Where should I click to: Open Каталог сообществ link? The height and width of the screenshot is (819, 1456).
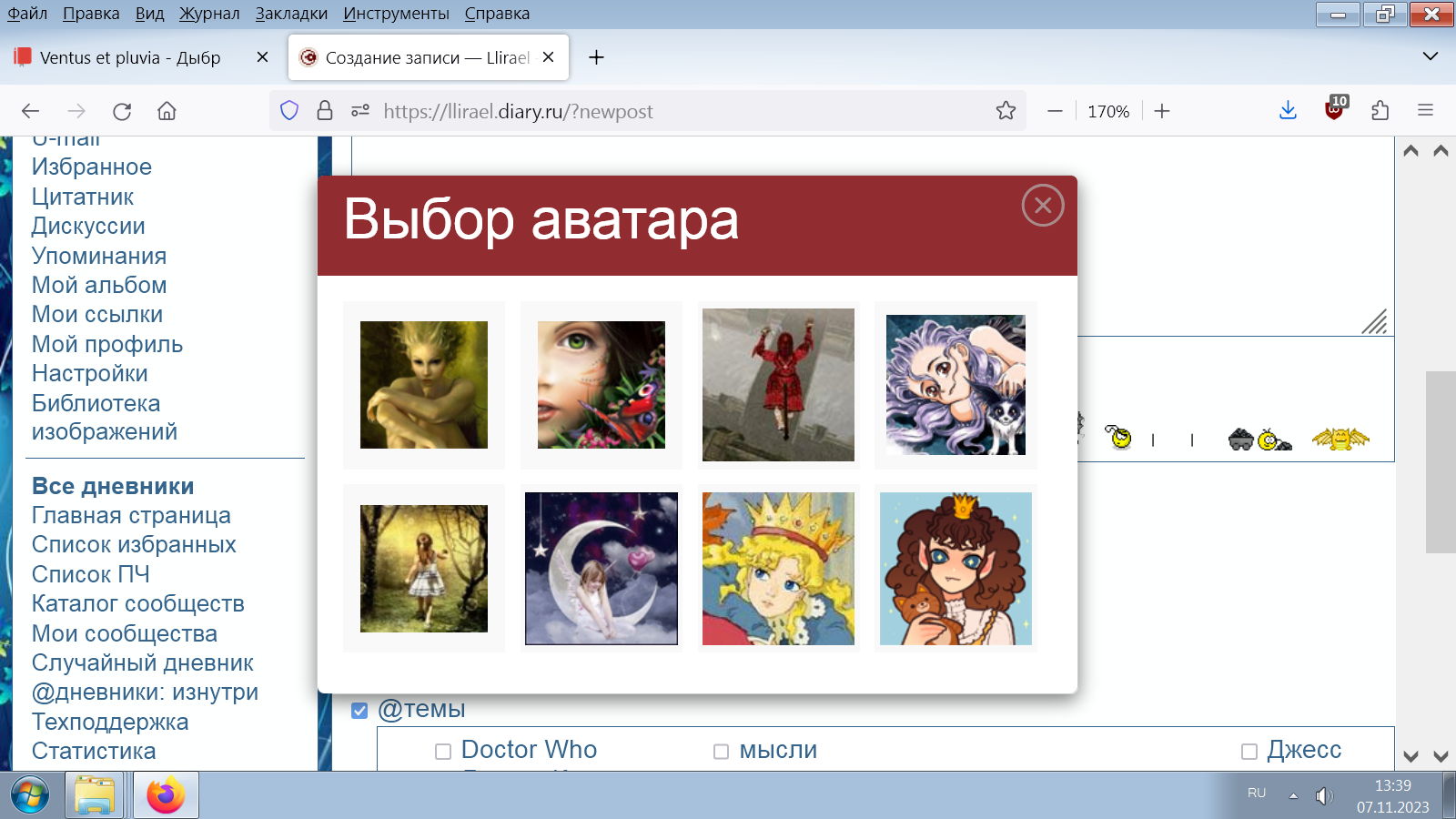pyautogui.click(x=138, y=603)
